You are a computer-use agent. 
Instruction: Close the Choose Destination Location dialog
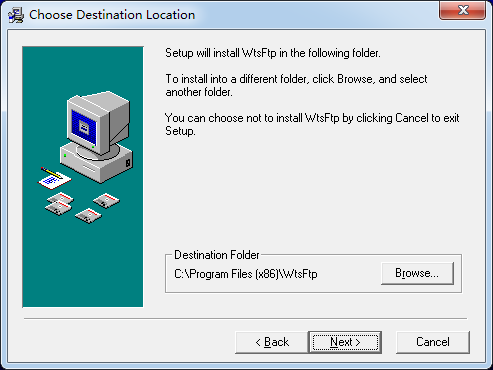click(x=463, y=10)
